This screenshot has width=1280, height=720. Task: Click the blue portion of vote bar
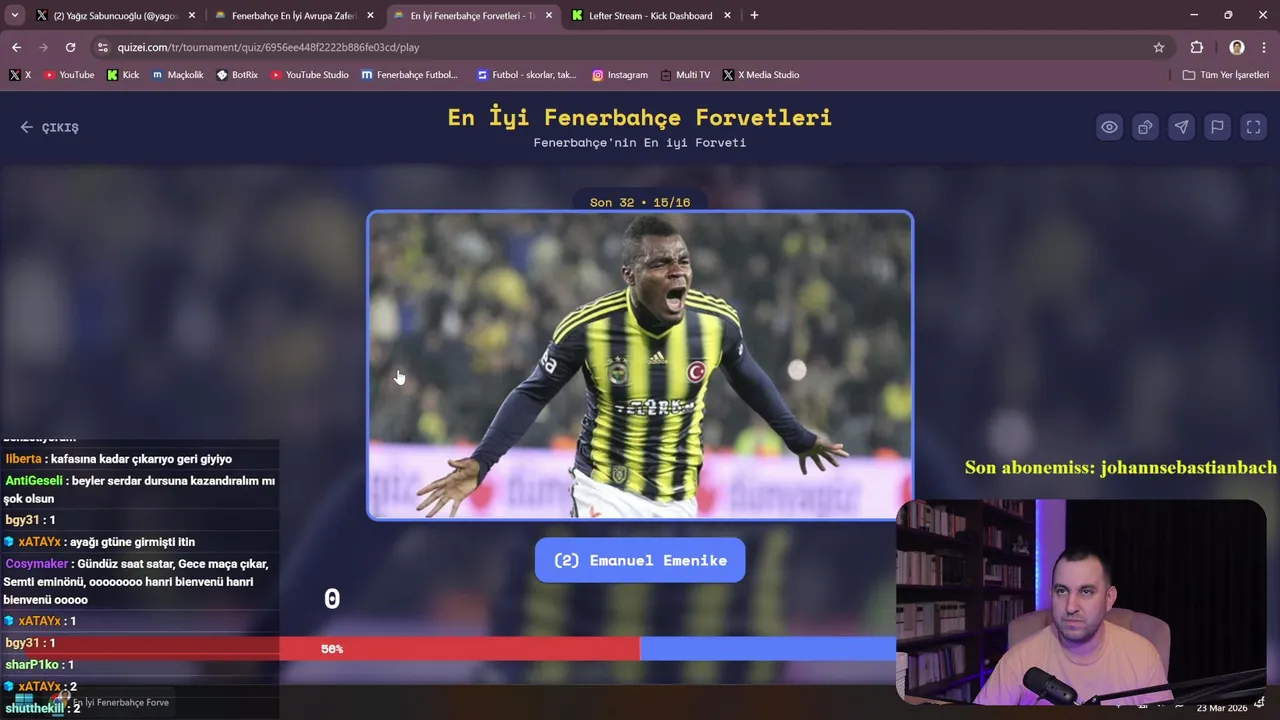click(767, 649)
